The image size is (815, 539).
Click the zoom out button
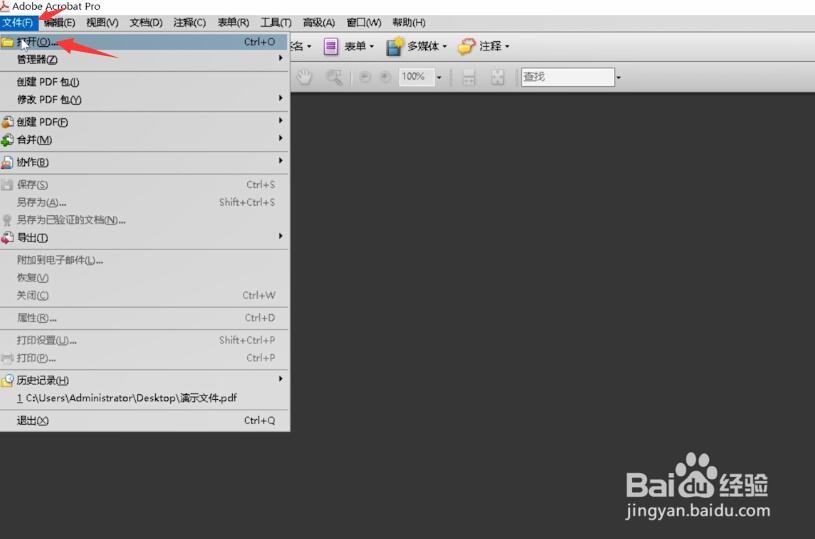pyautogui.click(x=365, y=77)
